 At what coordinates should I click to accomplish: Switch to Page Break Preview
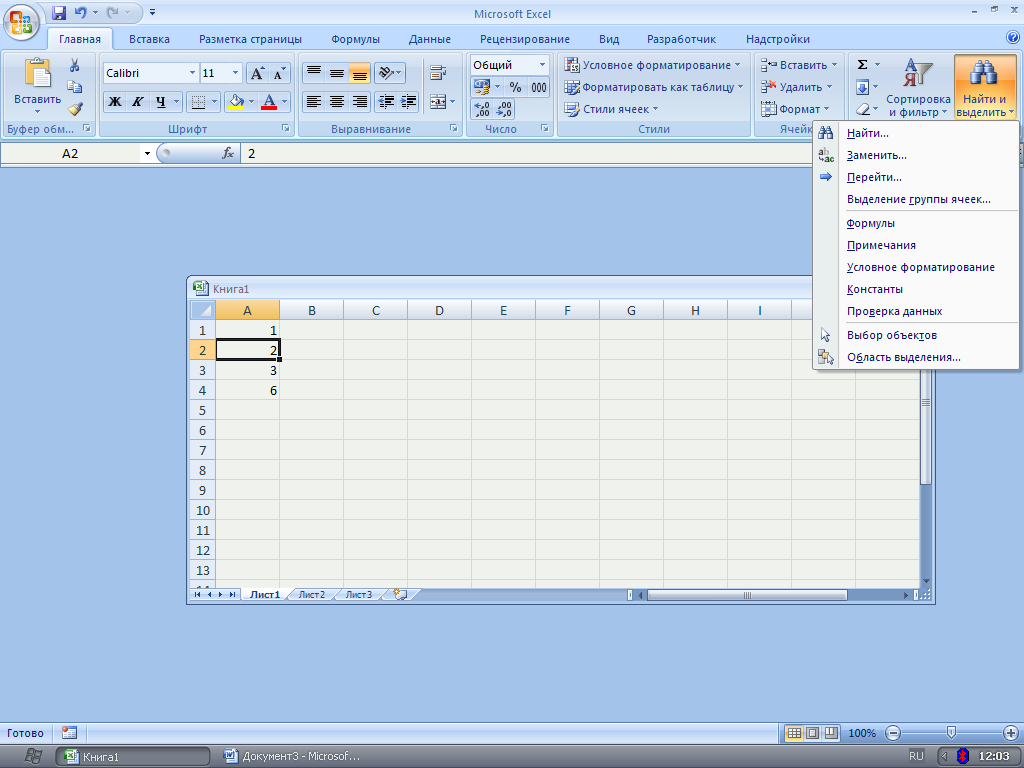(x=831, y=733)
